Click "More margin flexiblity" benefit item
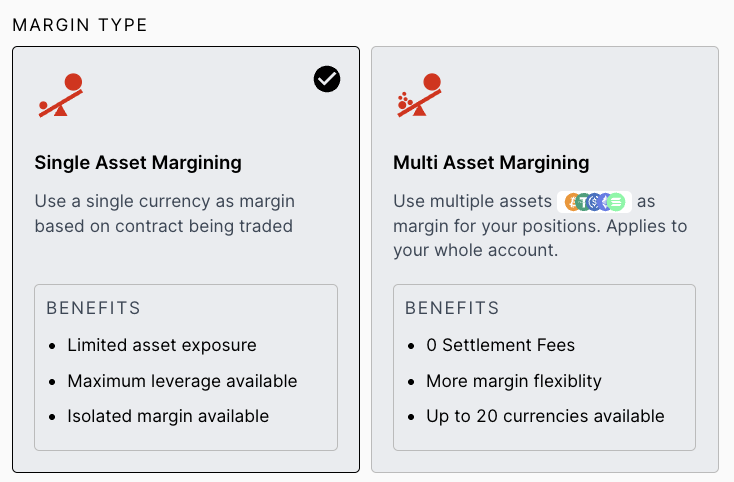The image size is (734, 482). tap(514, 381)
